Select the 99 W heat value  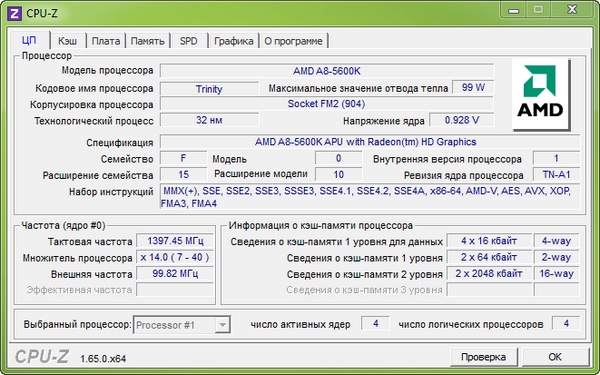pyautogui.click(x=473, y=87)
